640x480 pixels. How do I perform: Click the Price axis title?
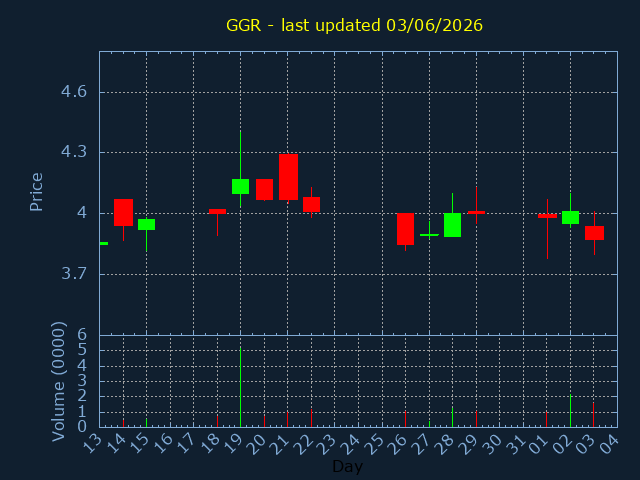coord(36,192)
